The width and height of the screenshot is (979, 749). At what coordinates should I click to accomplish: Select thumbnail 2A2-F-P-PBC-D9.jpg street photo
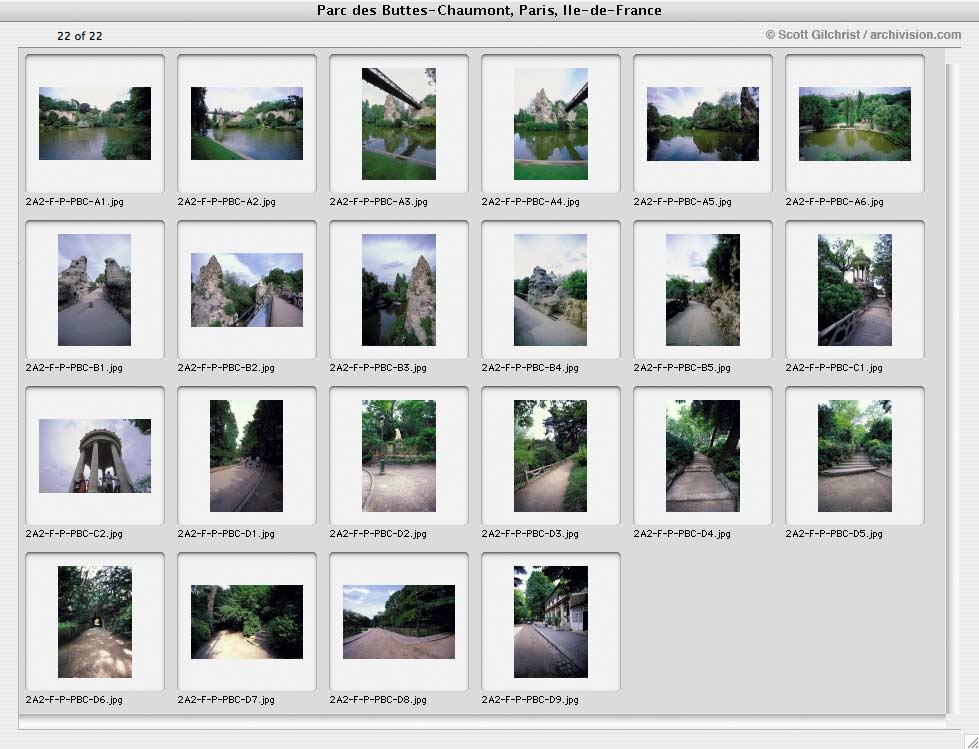[551, 622]
